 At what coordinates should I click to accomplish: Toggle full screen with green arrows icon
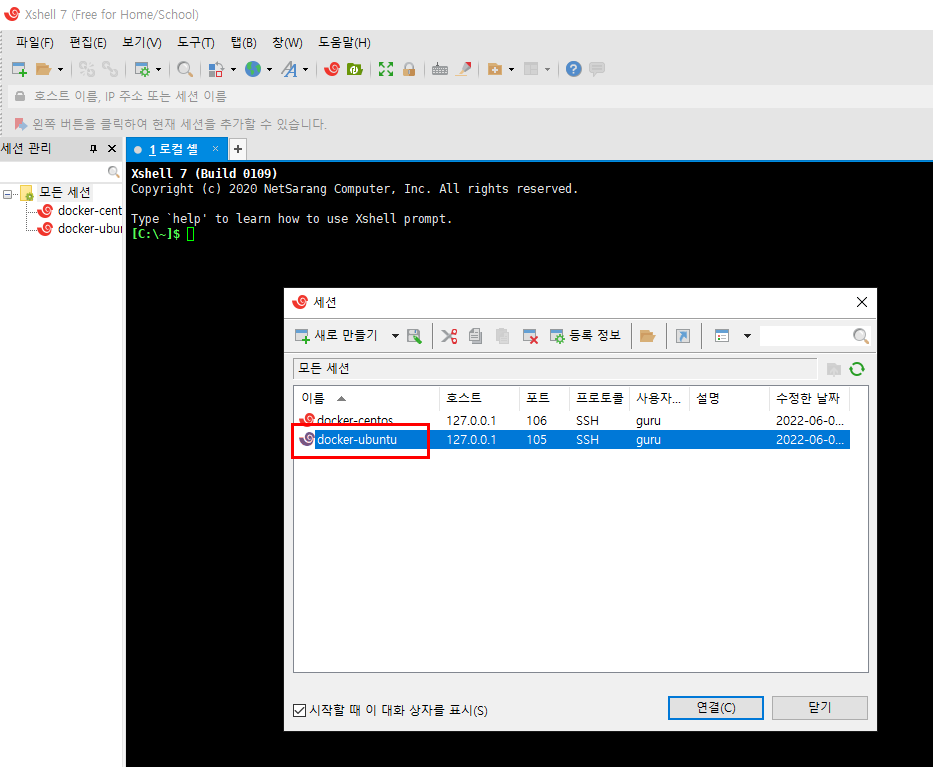(x=386, y=69)
